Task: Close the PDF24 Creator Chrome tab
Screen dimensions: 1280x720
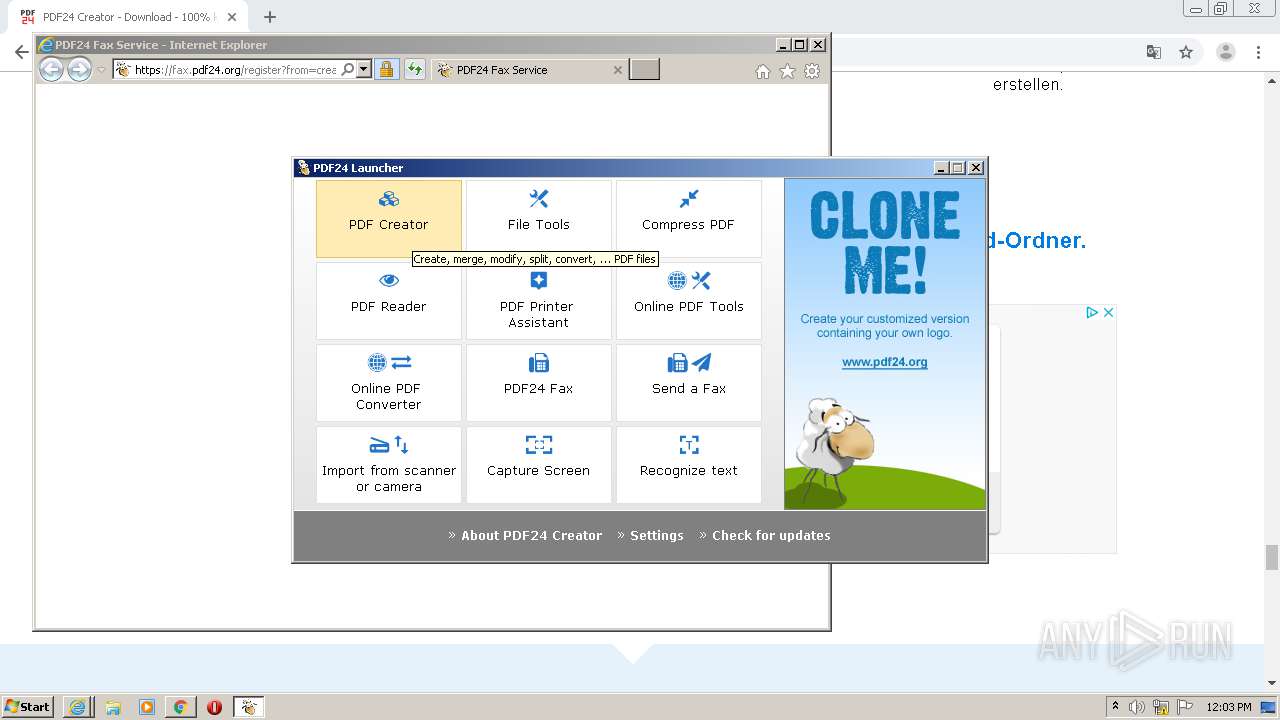Action: pyautogui.click(x=232, y=17)
